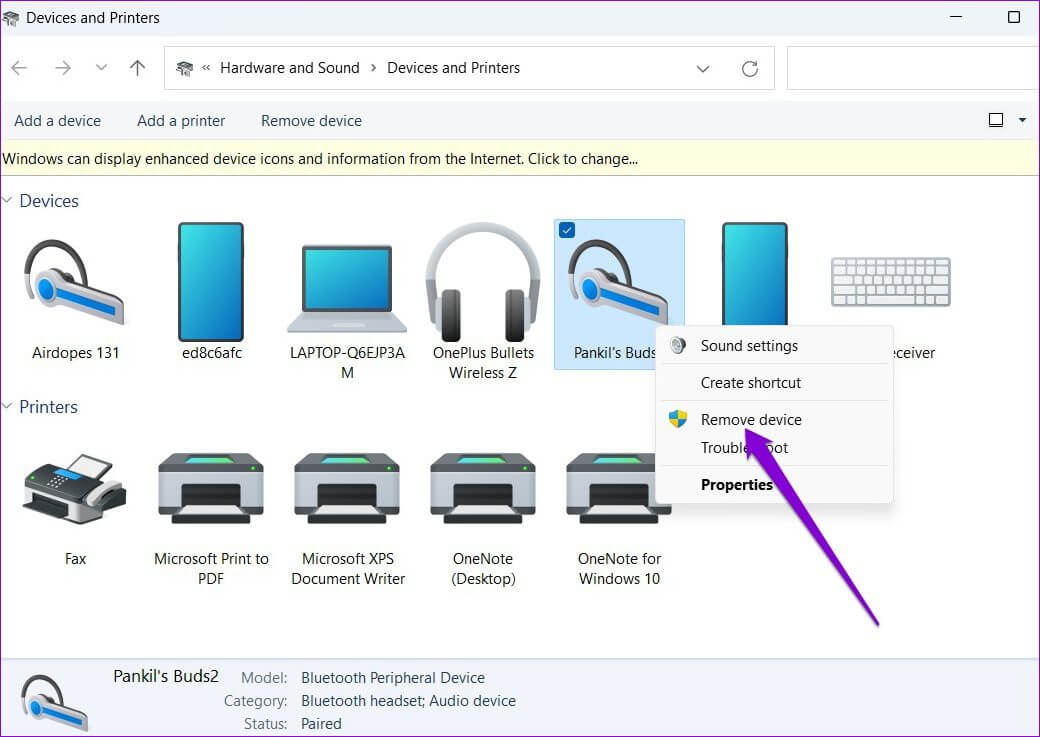Viewport: 1040px width, 737px height.
Task: Click the Devices and Printers title bar icon
Action: pos(11,18)
